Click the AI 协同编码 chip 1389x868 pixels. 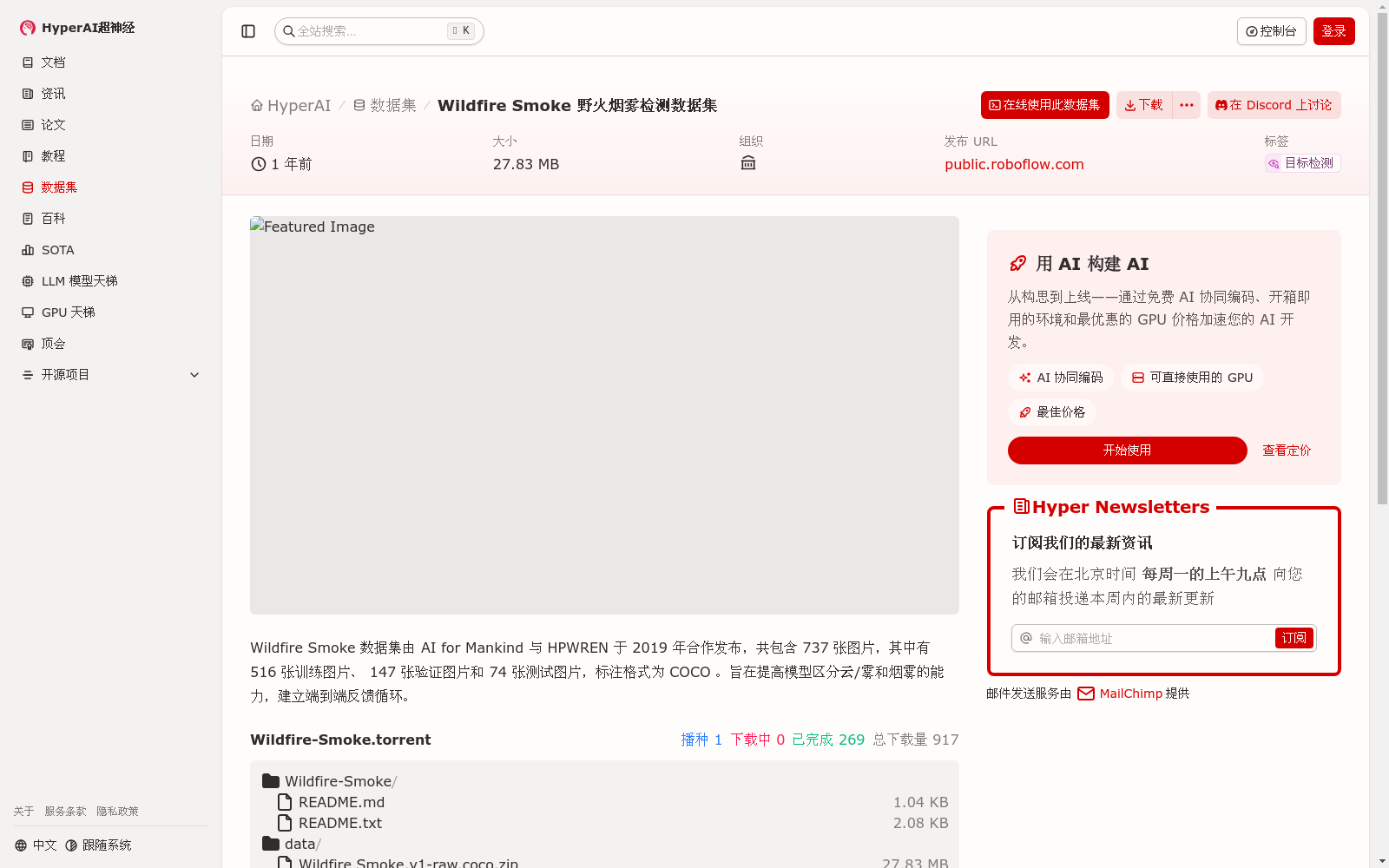(1061, 378)
